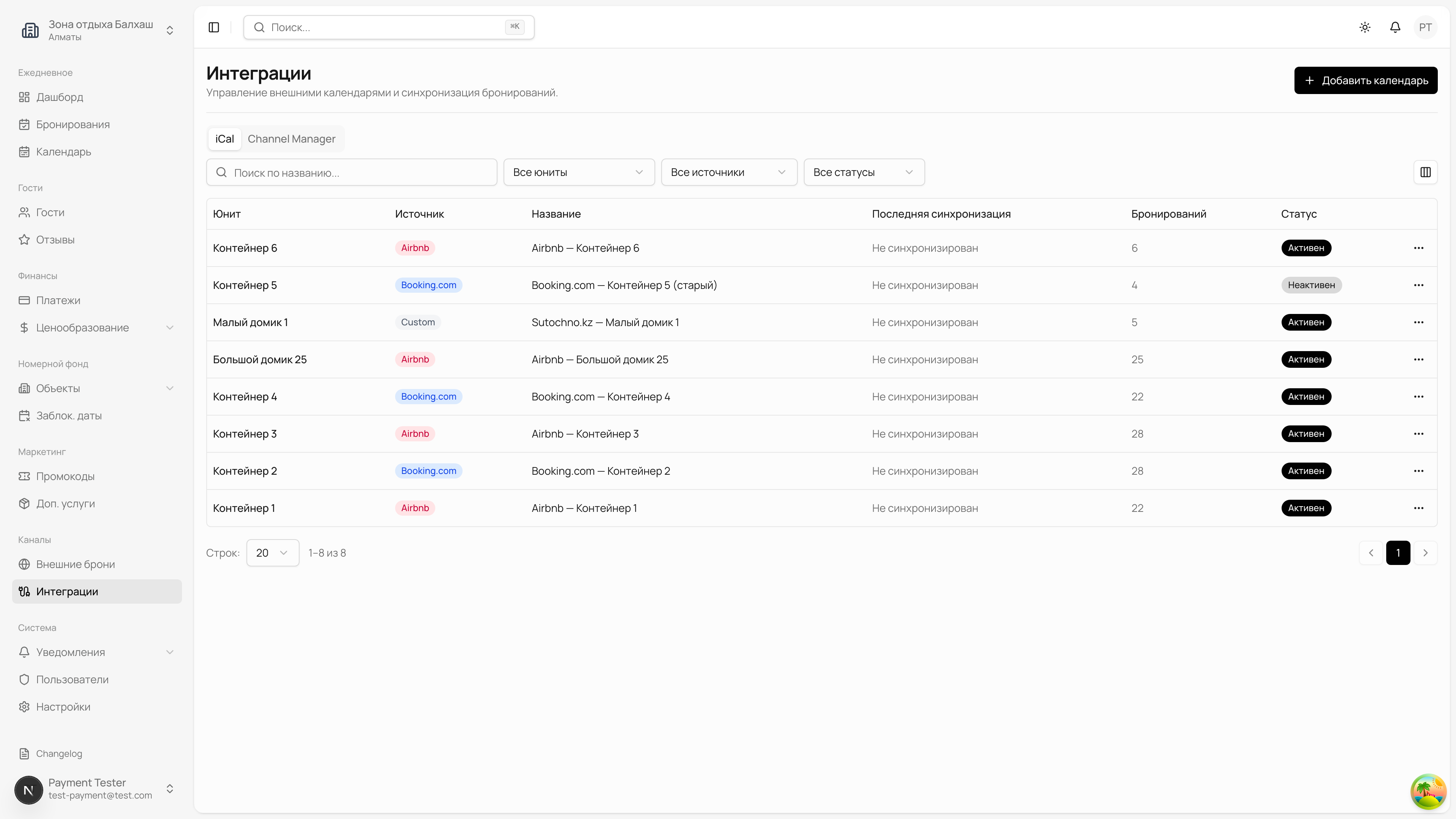
Task: Click Добавить календарь button
Action: tap(1365, 80)
